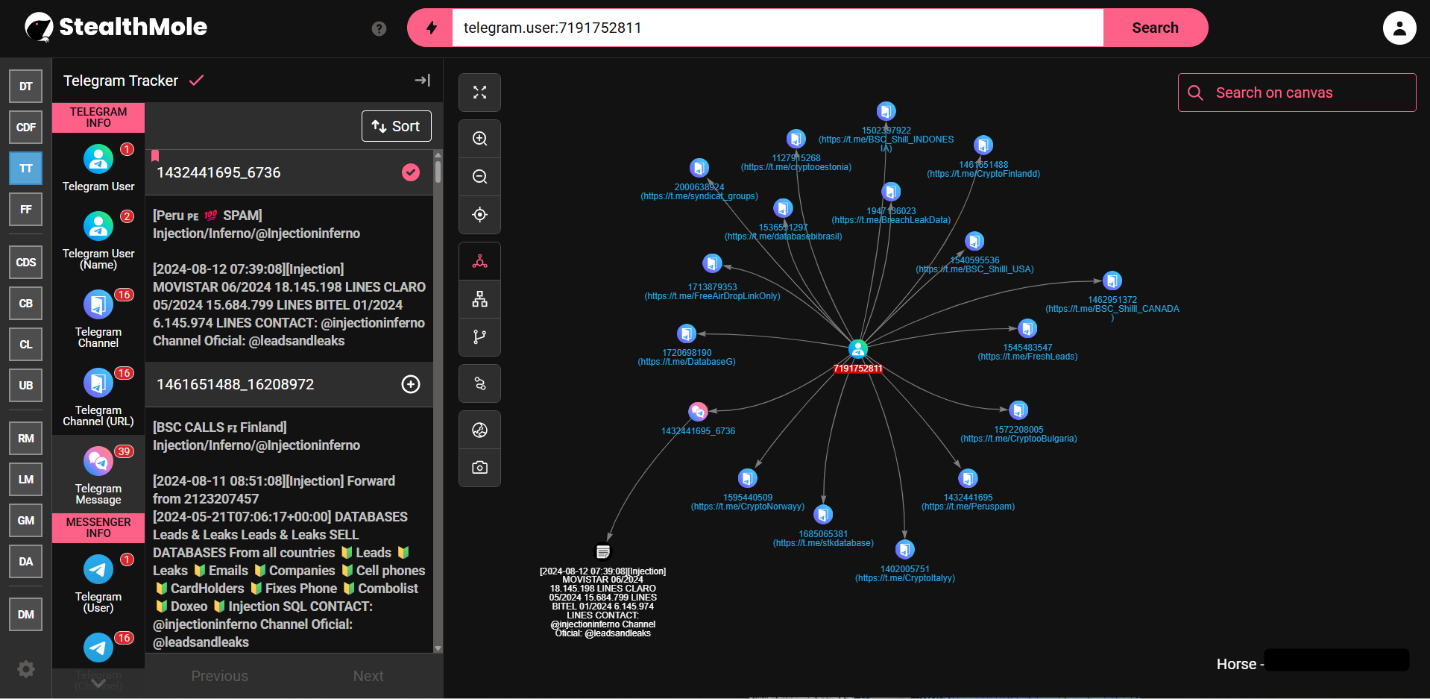This screenshot has width=1430, height=699.
Task: Click the lightning bolt search-mode icon
Action: pyautogui.click(x=432, y=28)
